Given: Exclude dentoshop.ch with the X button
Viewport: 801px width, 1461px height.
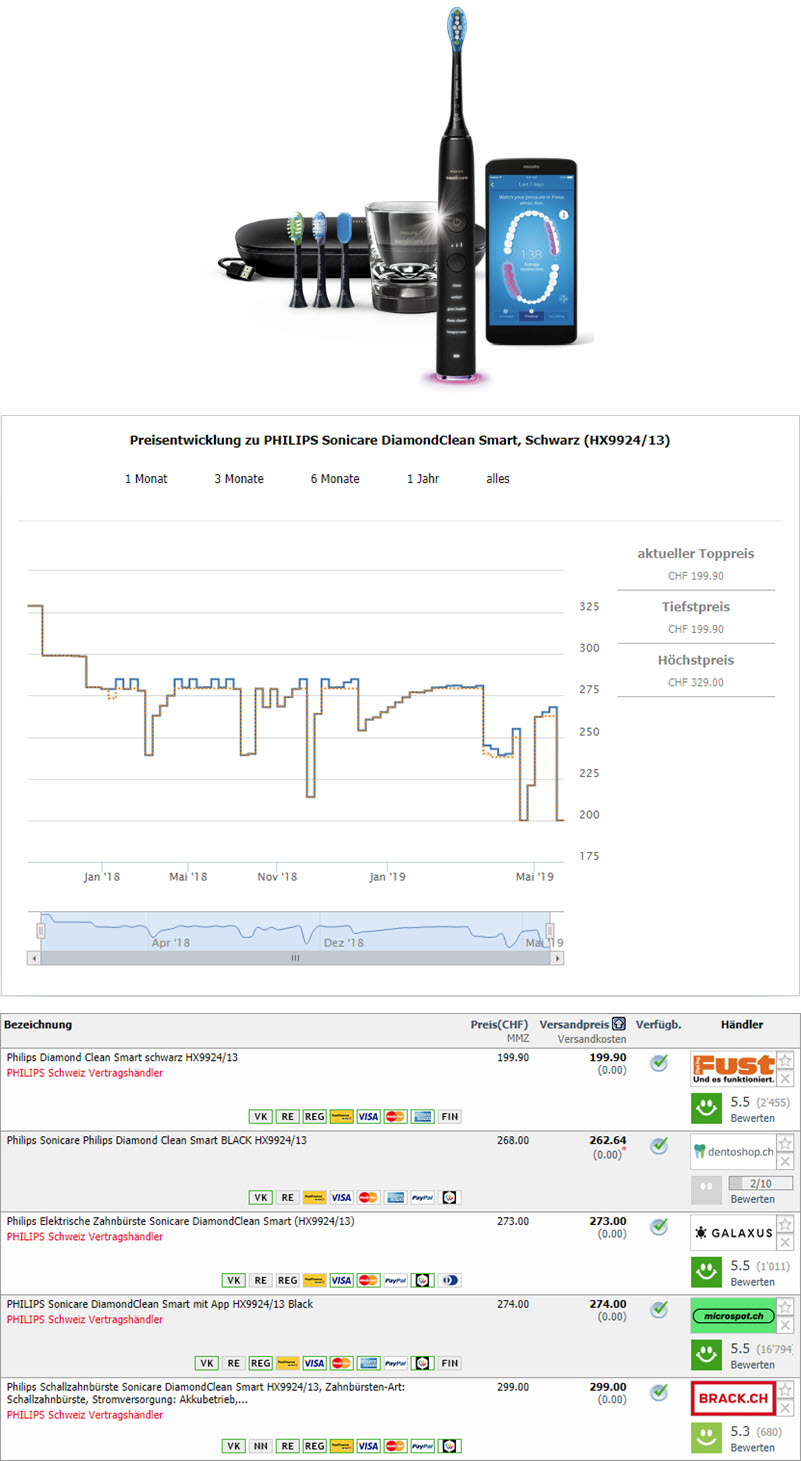Looking at the screenshot, I should click(786, 1161).
